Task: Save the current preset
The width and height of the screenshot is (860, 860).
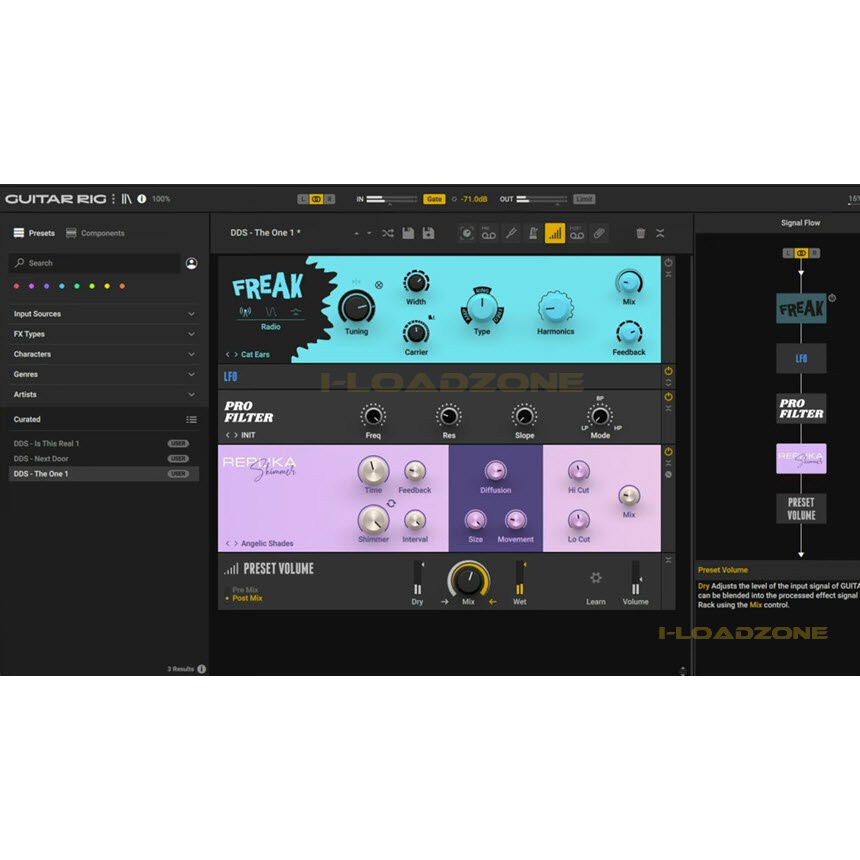Action: pyautogui.click(x=408, y=234)
